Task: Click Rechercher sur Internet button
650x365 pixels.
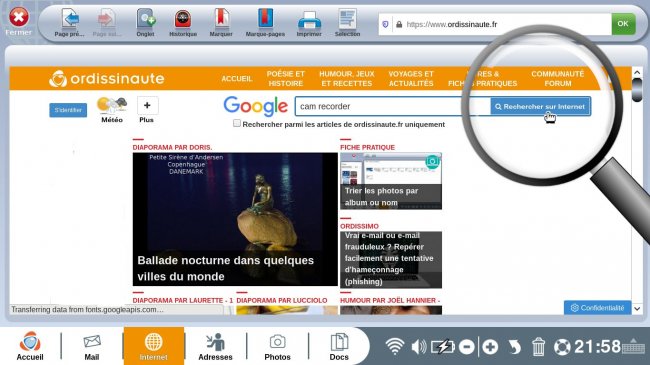Action: [x=540, y=107]
